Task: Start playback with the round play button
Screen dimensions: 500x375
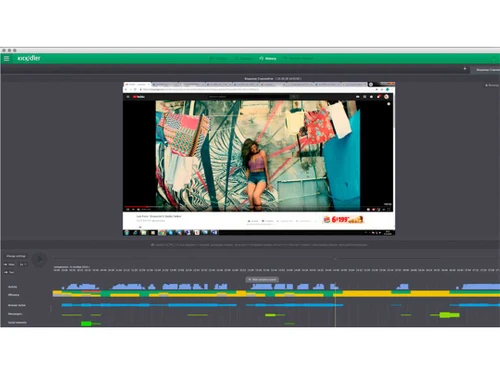Action: (x=39, y=259)
